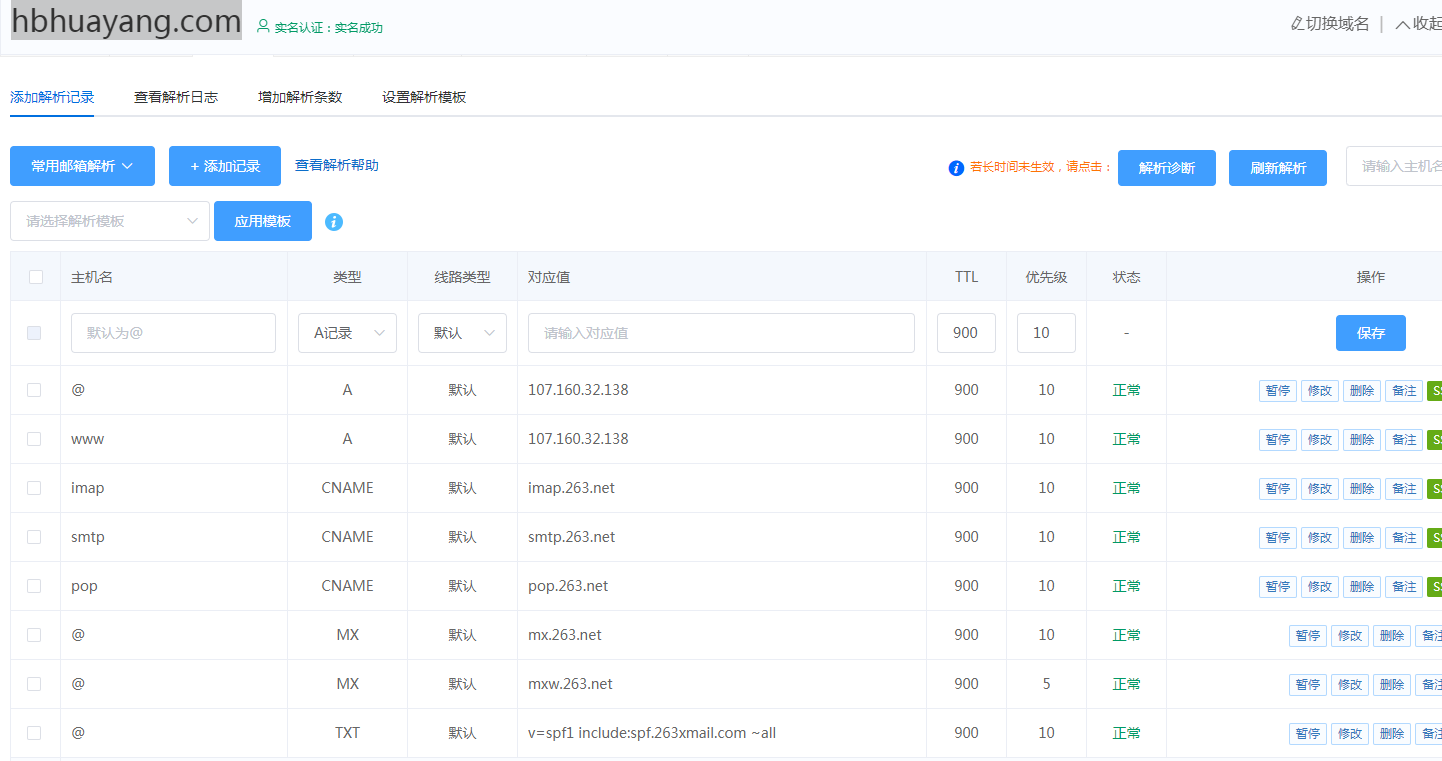Viewport: 1442px width, 761px height.
Task: Click the 切换域名 edit icon
Action: click(x=1297, y=24)
